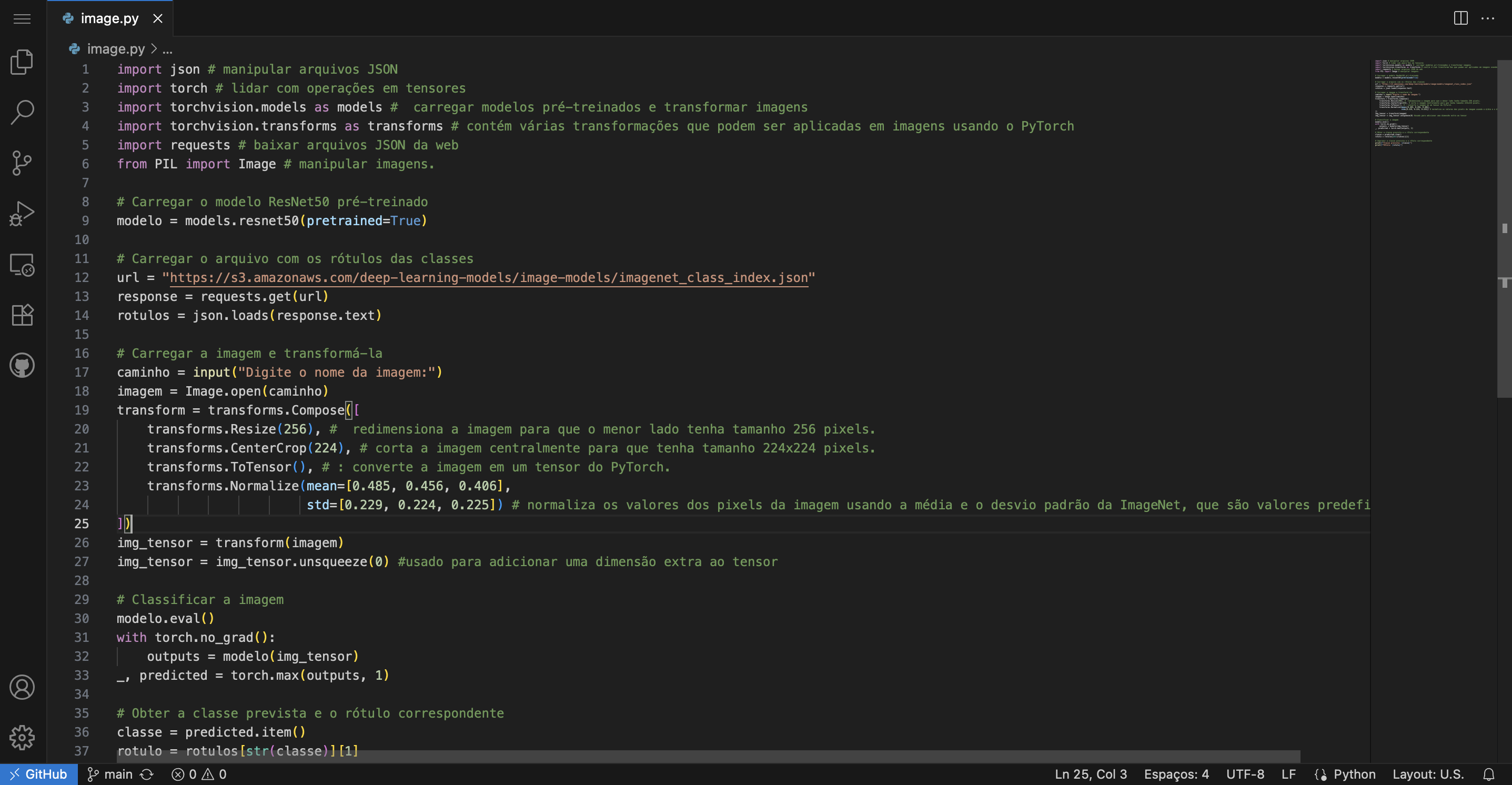Open the notifications bell
The height and width of the screenshot is (785, 1512).
(1488, 774)
